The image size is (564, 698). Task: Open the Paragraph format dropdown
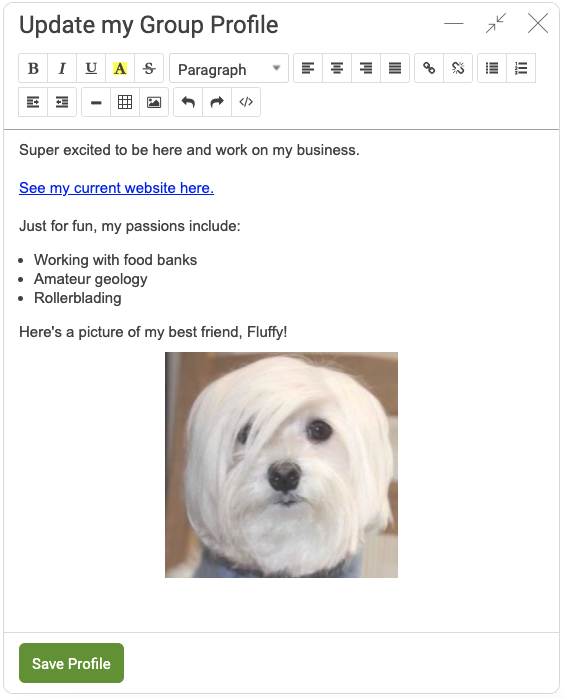click(x=229, y=68)
